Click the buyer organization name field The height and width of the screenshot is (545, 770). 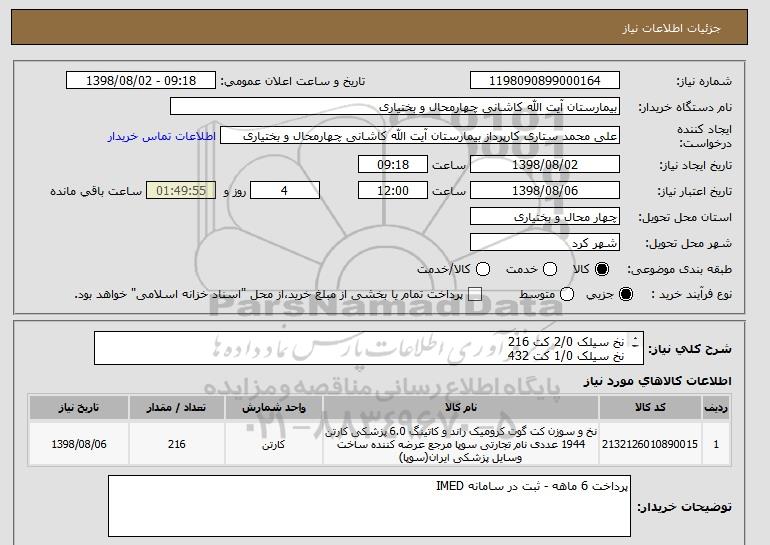[x=395, y=107]
